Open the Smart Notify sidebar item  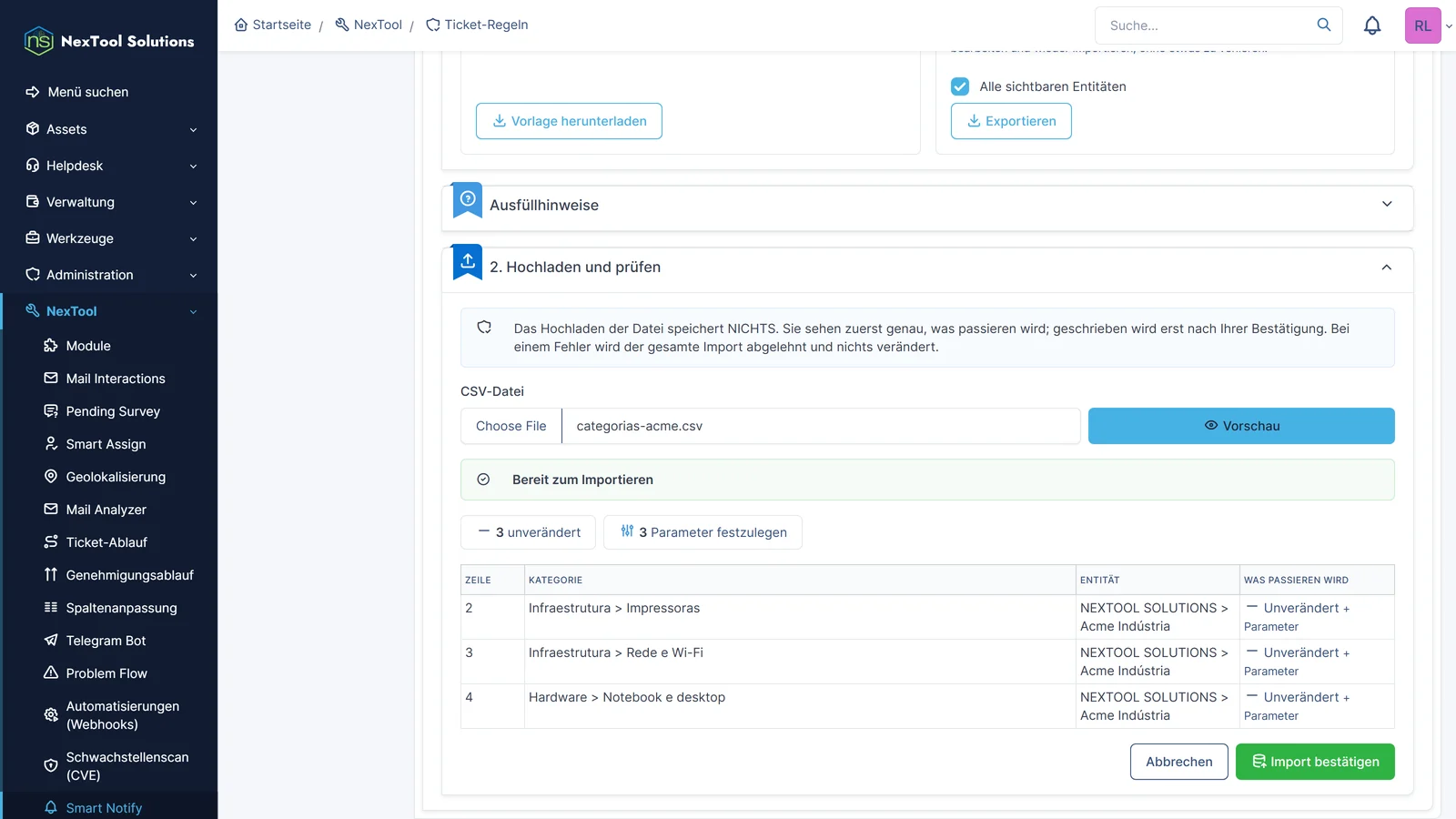pyautogui.click(x=109, y=807)
